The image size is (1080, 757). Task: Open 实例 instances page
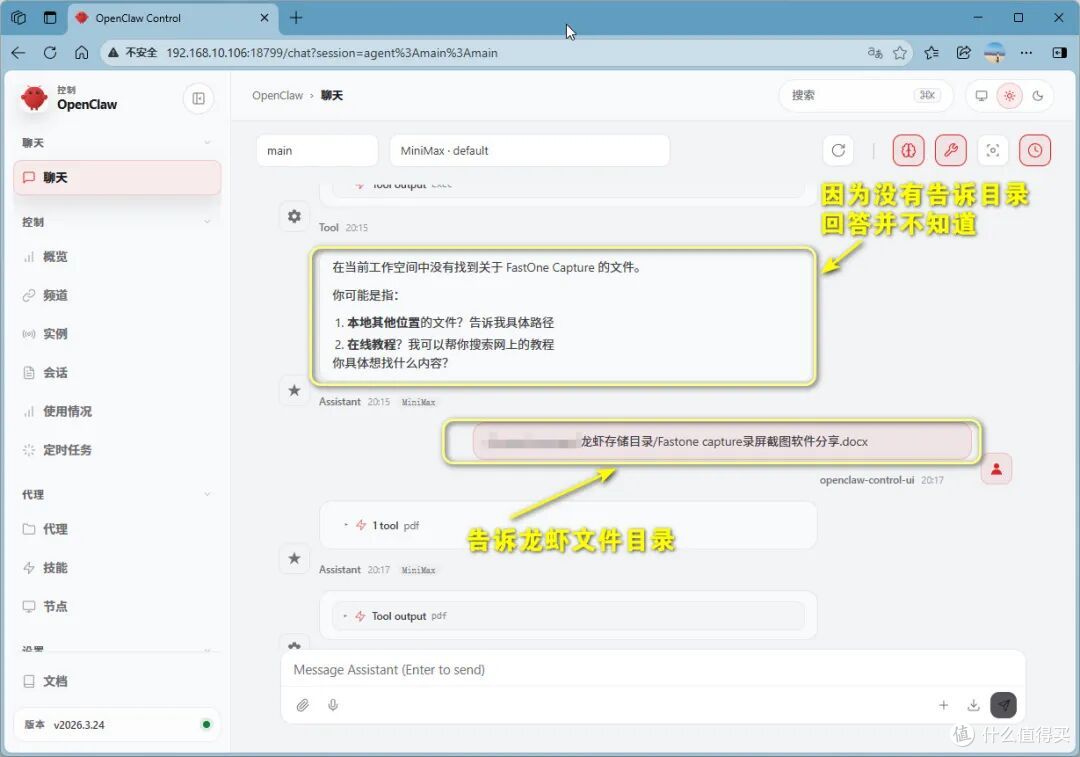tap(117, 334)
